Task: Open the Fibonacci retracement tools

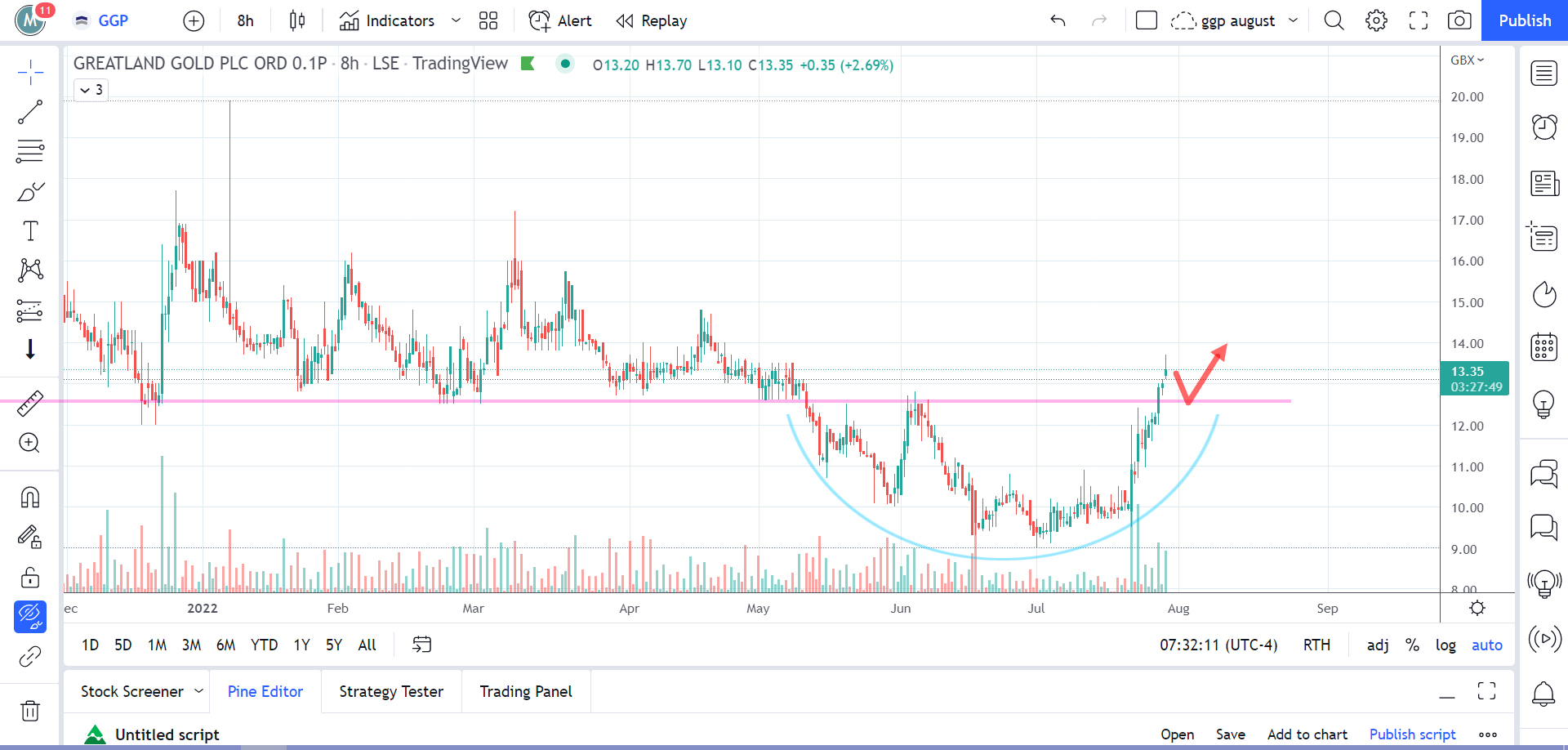Action: 30,151
